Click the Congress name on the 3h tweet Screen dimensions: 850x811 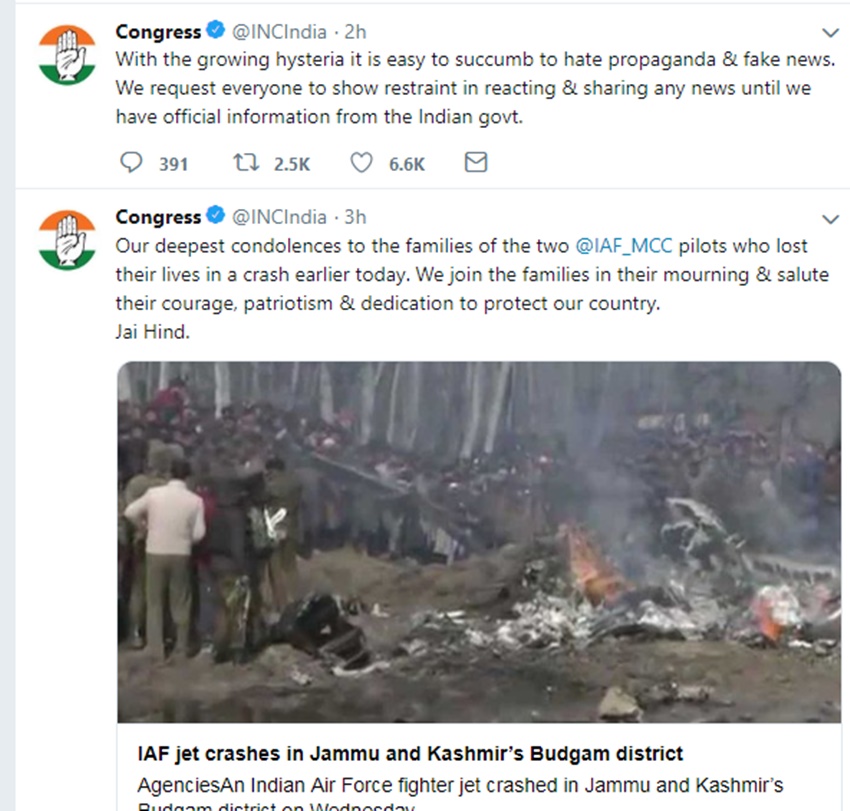158,217
